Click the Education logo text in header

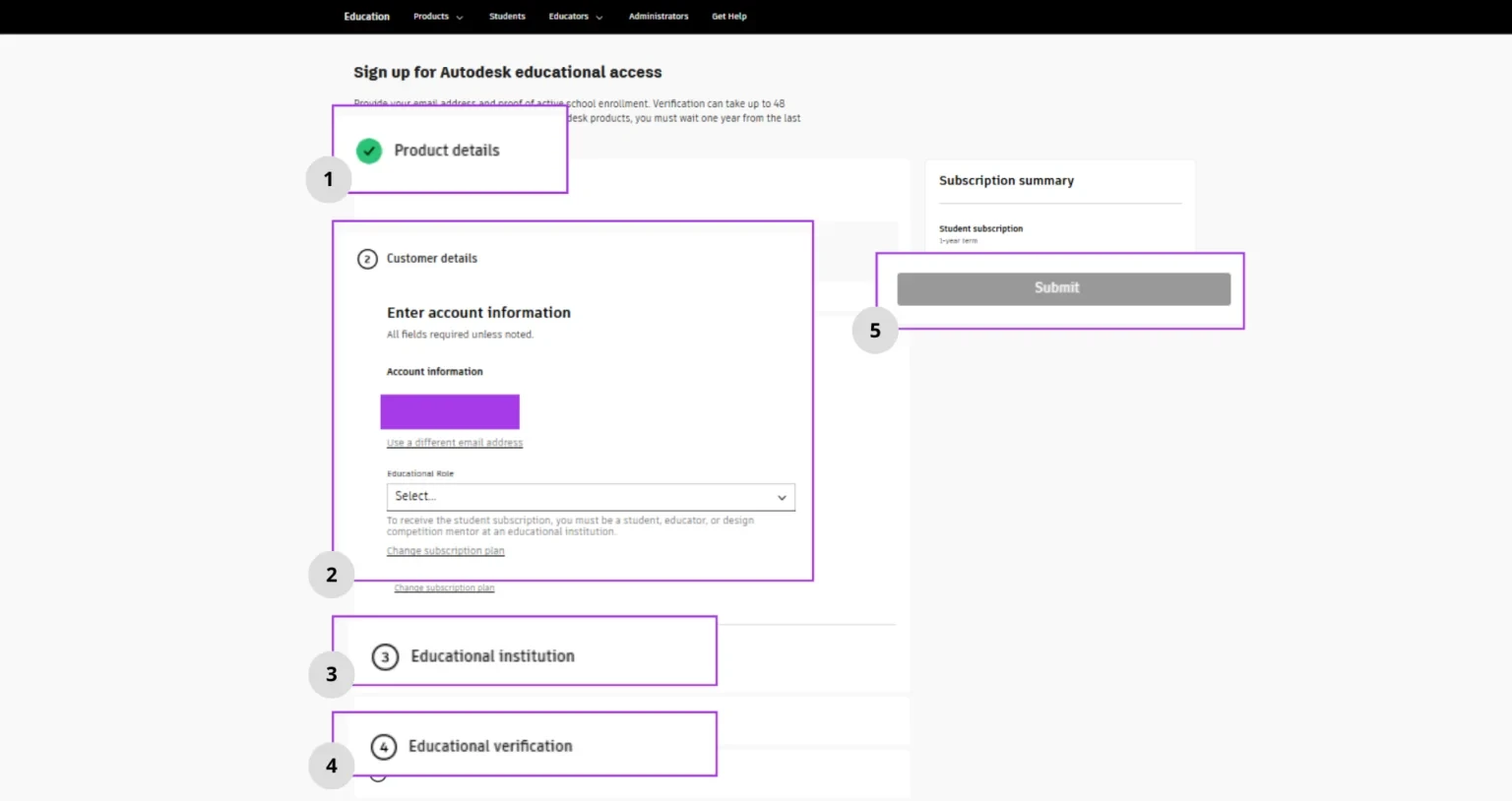click(367, 16)
